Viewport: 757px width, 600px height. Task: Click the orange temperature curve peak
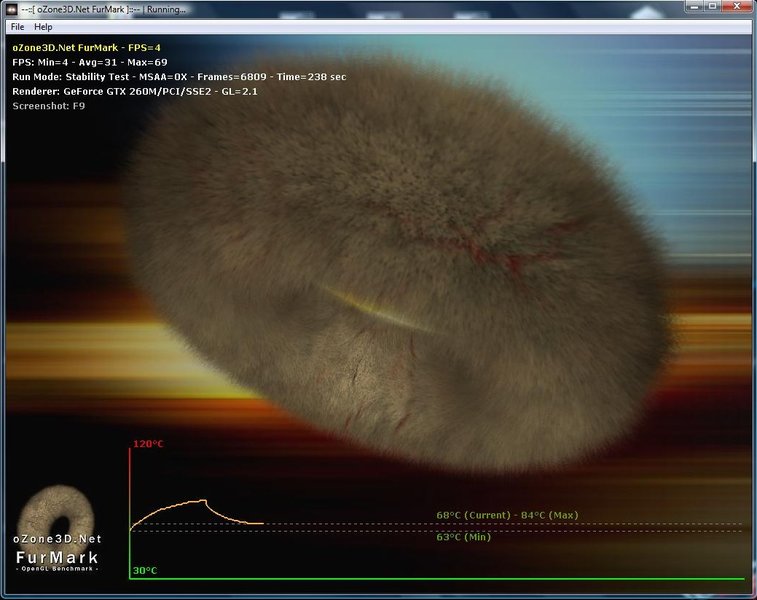pyautogui.click(x=204, y=501)
